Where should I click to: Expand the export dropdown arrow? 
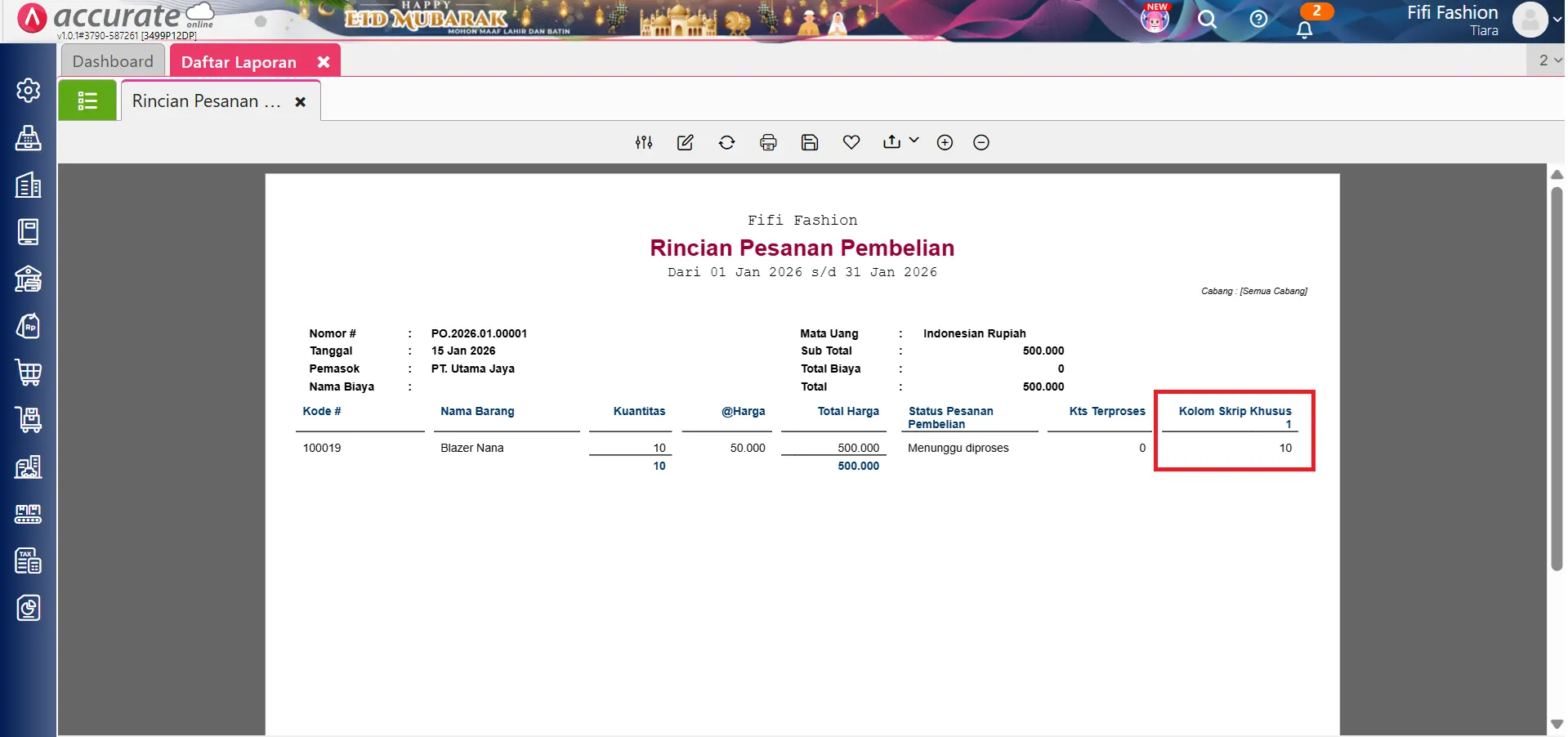[914, 141]
